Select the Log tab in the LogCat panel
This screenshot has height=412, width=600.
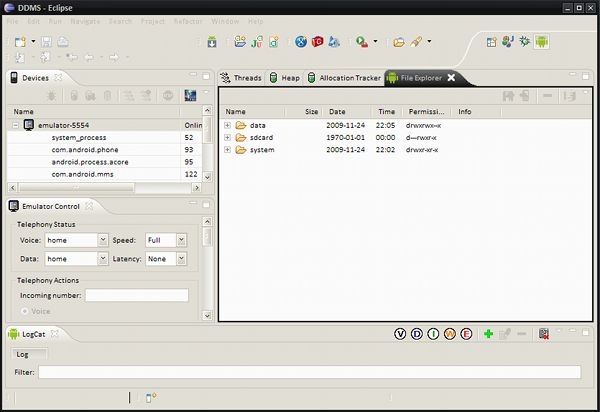pyautogui.click(x=29, y=354)
